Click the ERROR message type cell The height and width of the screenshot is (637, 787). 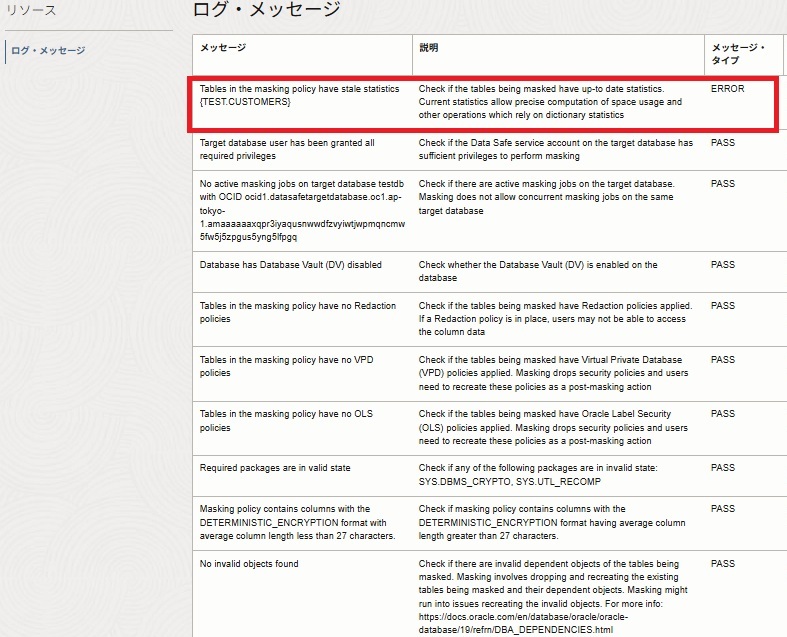(x=727, y=89)
